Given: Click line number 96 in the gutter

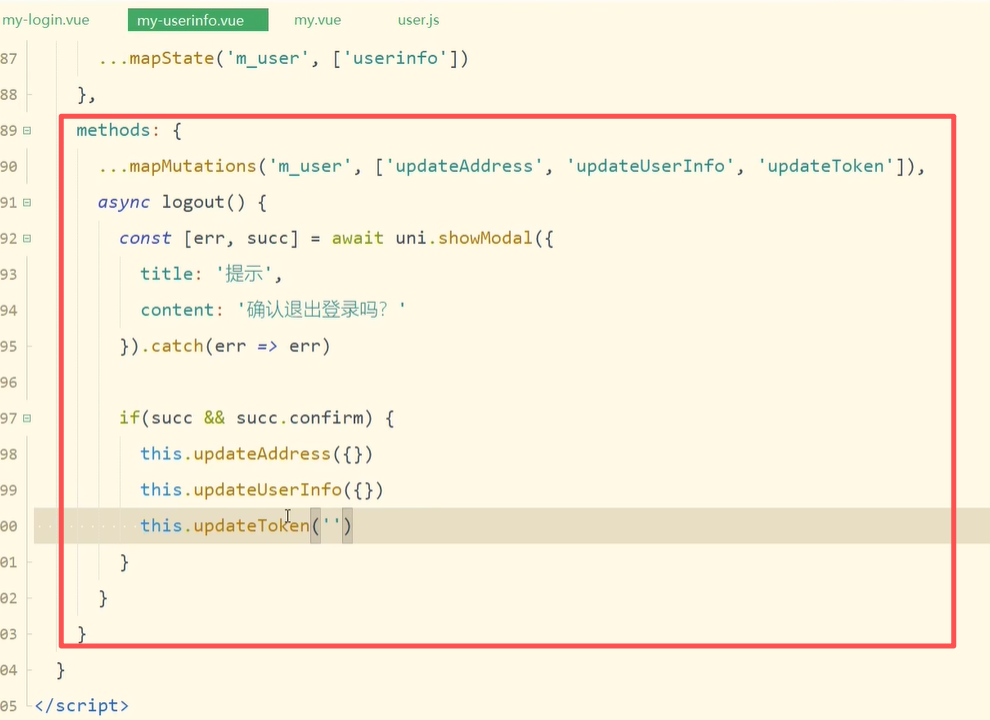Looking at the screenshot, I should coord(9,382).
